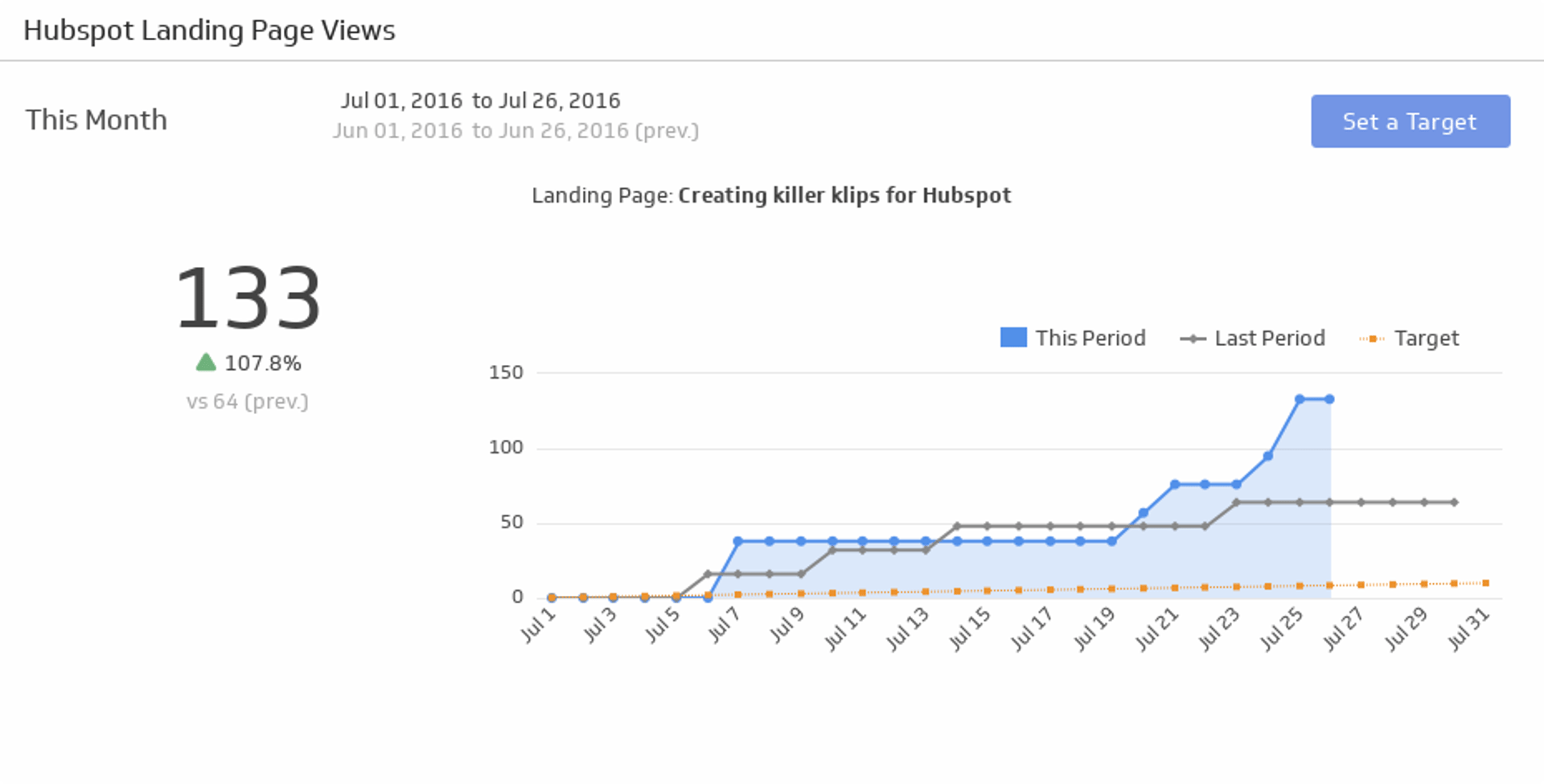Click the 100 y-axis label
1544x784 pixels.
pos(506,447)
